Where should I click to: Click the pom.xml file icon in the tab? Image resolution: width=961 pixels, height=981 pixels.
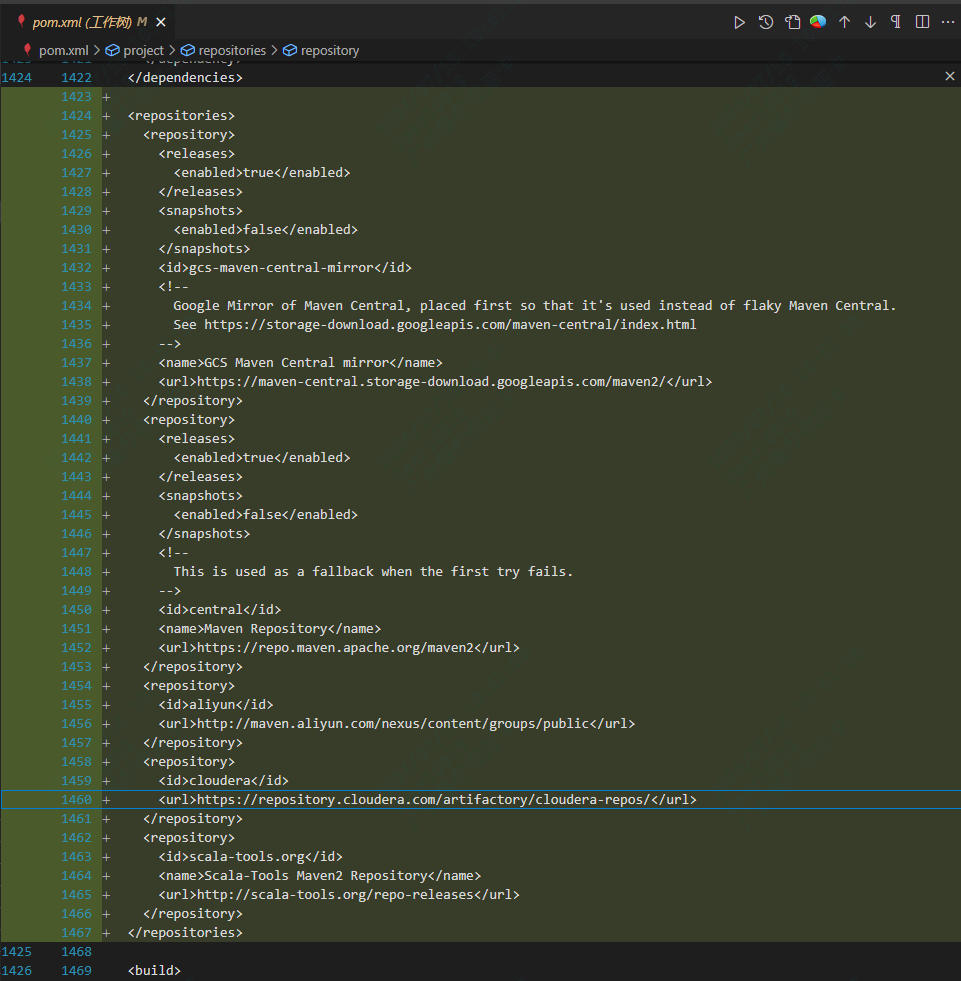(x=21, y=22)
